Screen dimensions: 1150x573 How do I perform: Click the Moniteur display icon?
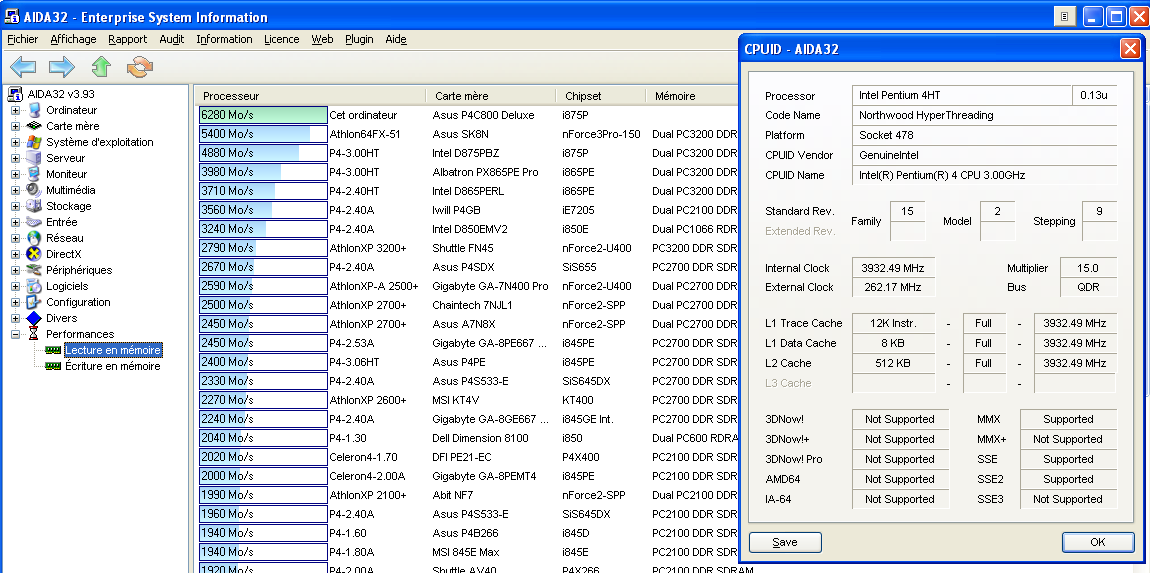[34, 174]
